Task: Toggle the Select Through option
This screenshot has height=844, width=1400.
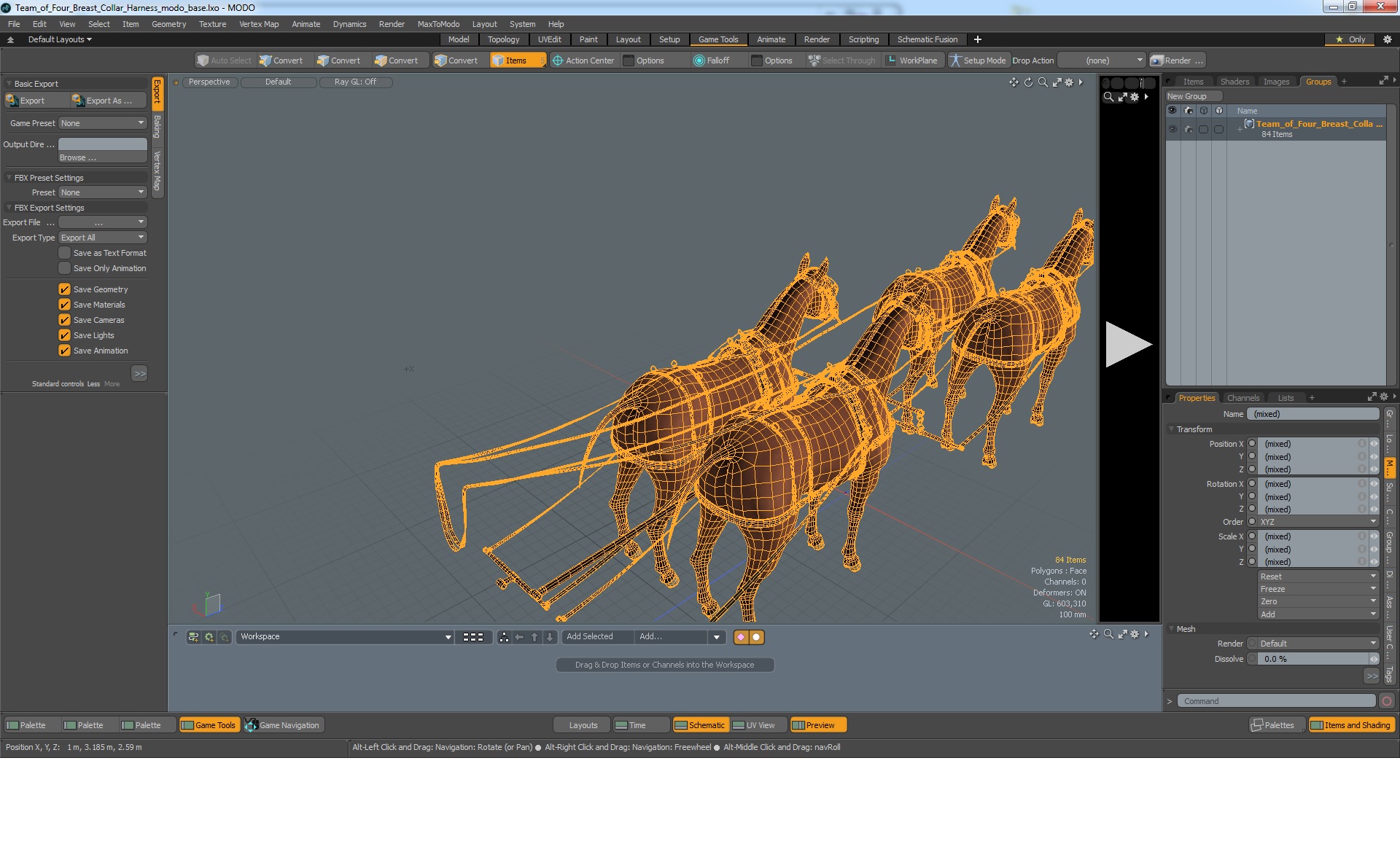Action: click(x=841, y=60)
